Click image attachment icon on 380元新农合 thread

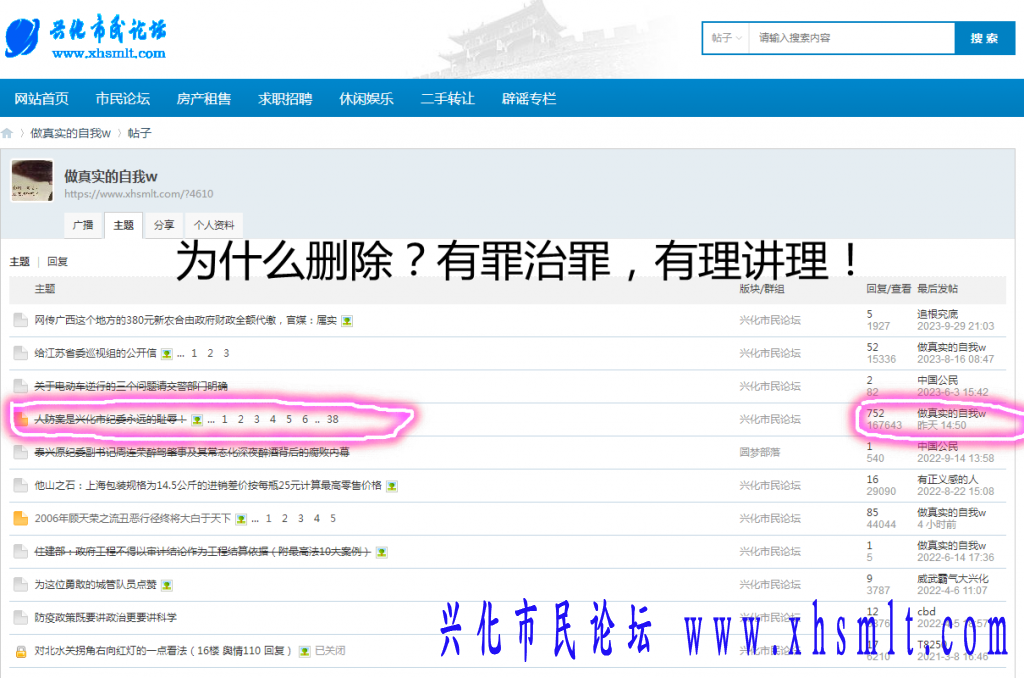click(x=347, y=321)
